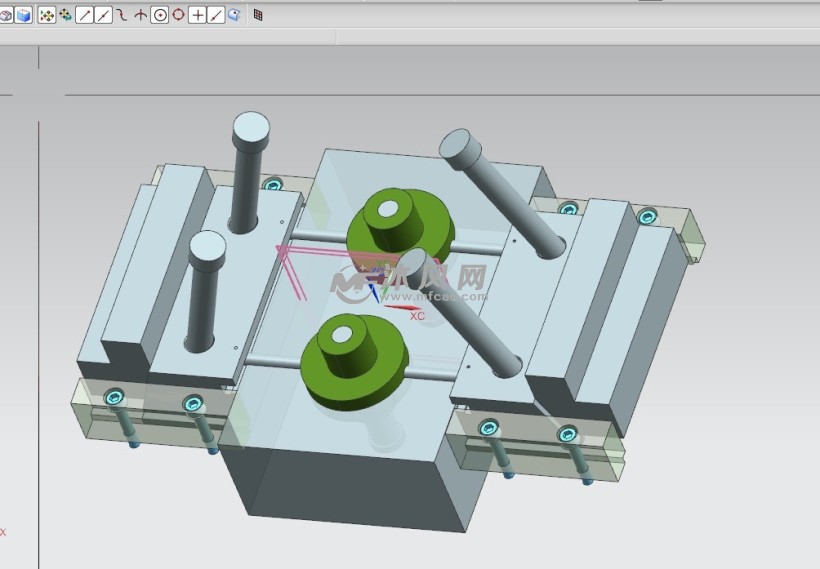The width and height of the screenshot is (820, 569).
Task: Pick the top-right angled pin
Action: pyautogui.click(x=500, y=190)
